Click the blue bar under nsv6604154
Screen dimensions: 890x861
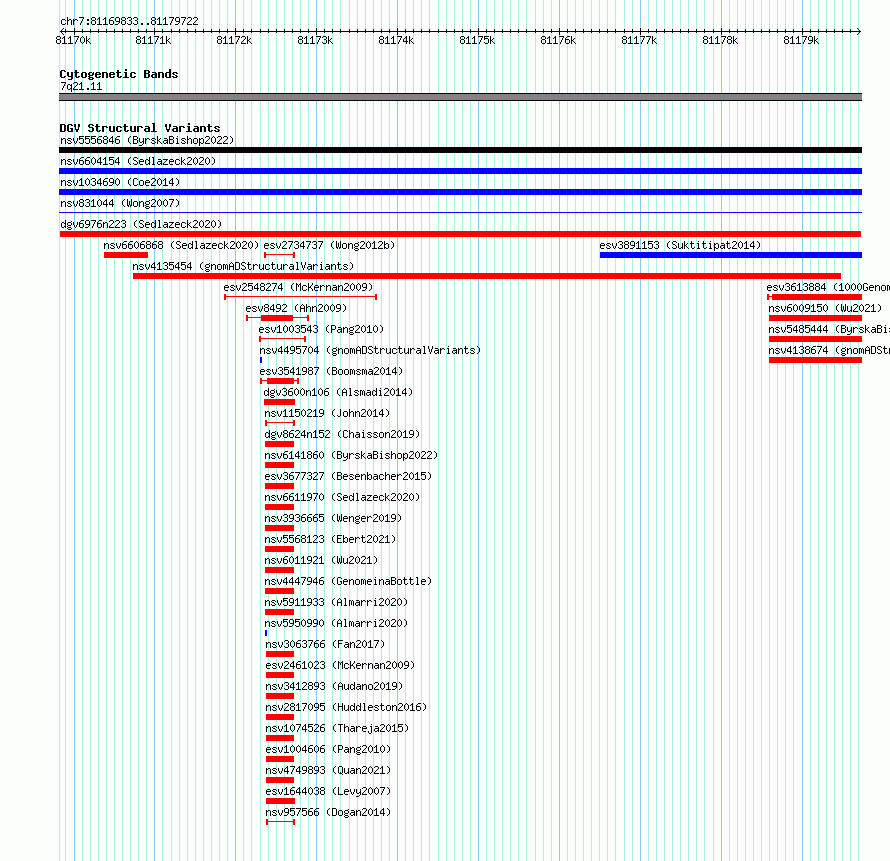460,171
